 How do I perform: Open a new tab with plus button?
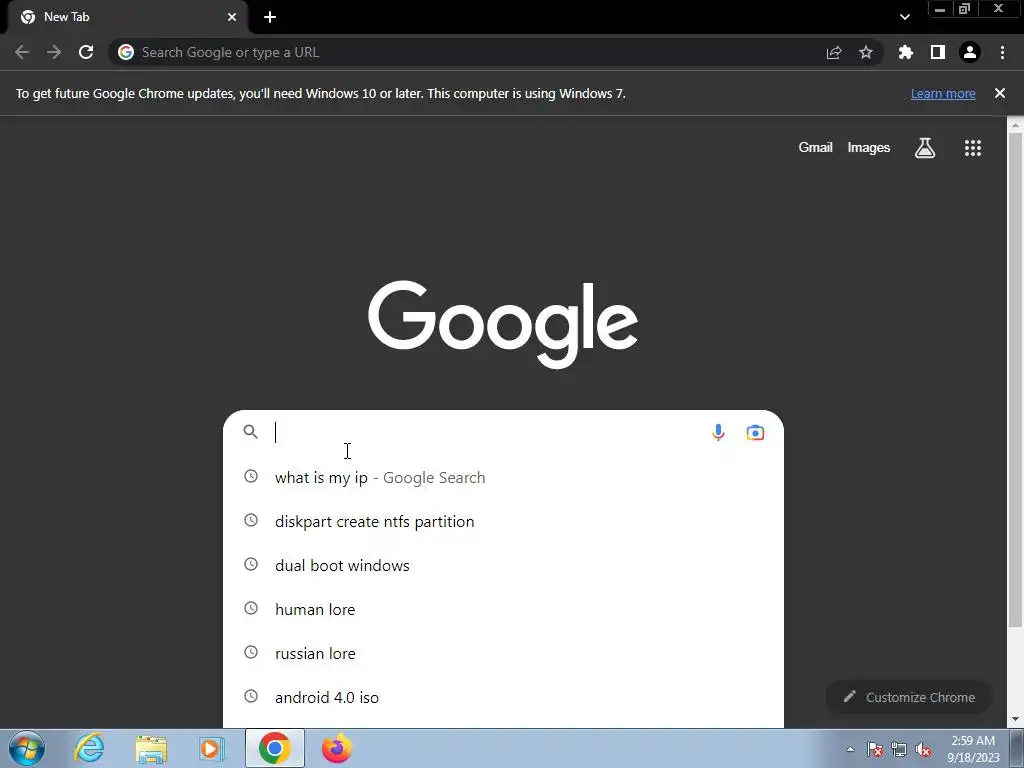270,17
